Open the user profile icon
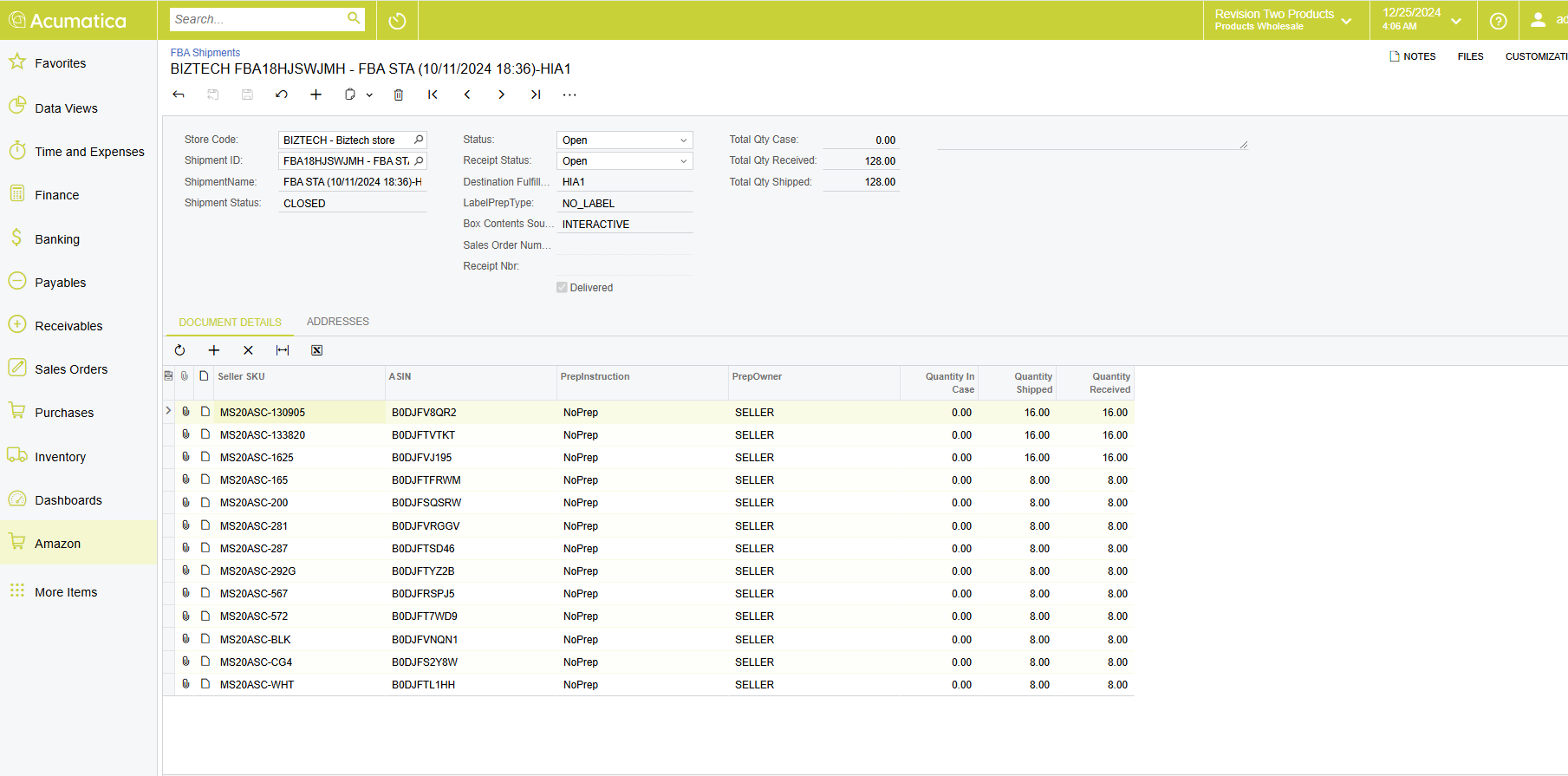 point(1538,20)
